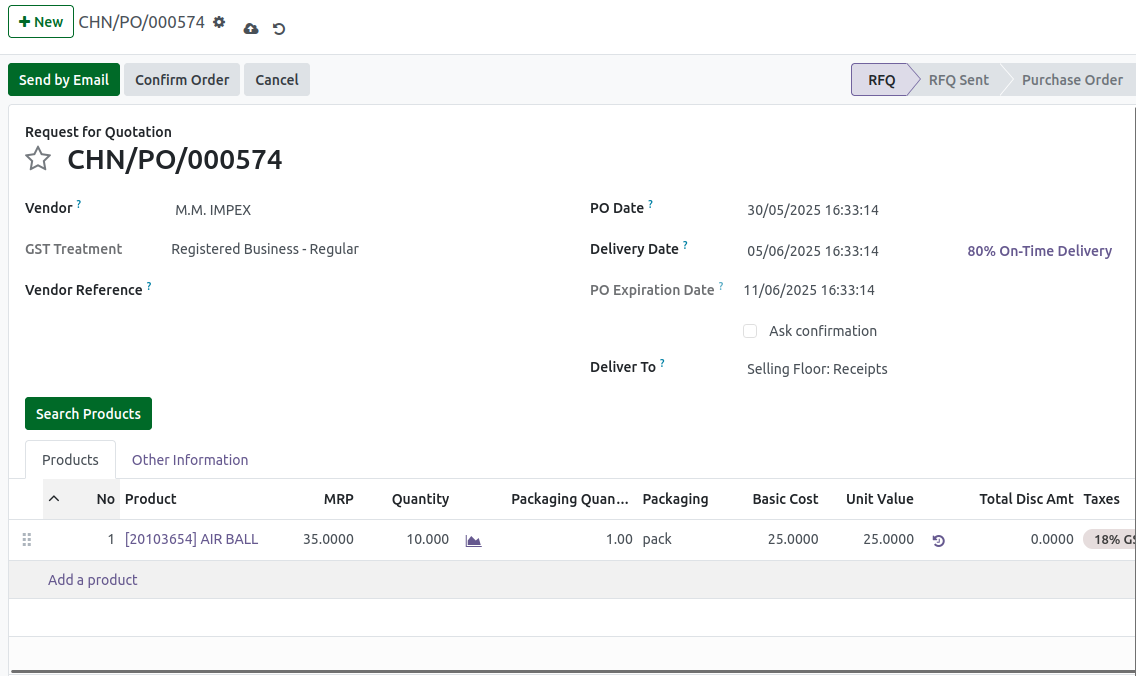Image resolution: width=1136 pixels, height=676 pixels.
Task: Click Send by Email
Action: pyautogui.click(x=64, y=80)
